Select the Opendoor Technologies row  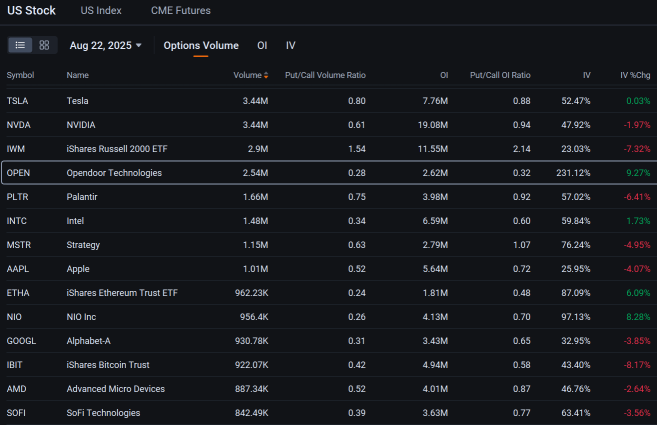click(x=114, y=173)
